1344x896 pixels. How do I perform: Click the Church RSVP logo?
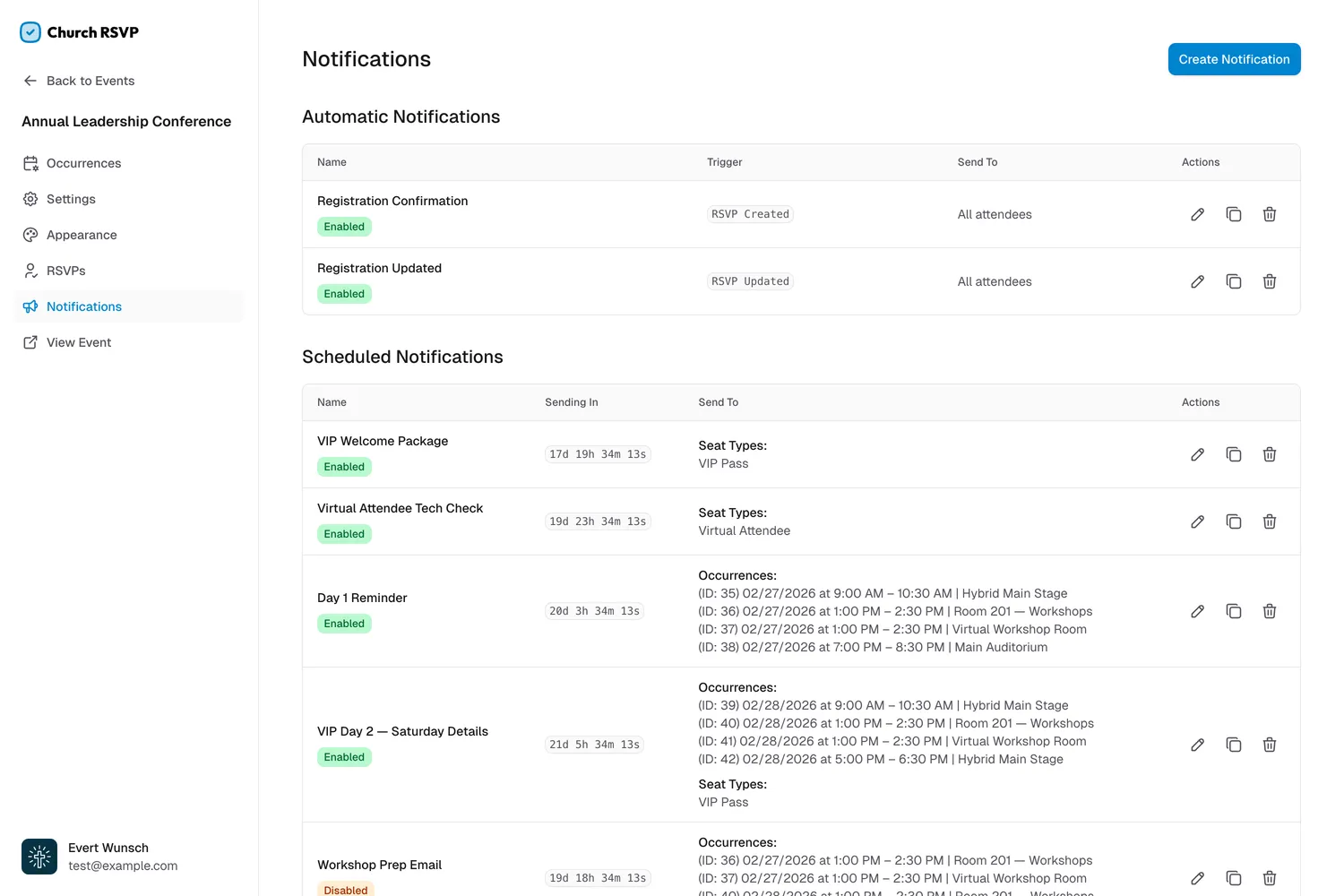click(x=79, y=31)
